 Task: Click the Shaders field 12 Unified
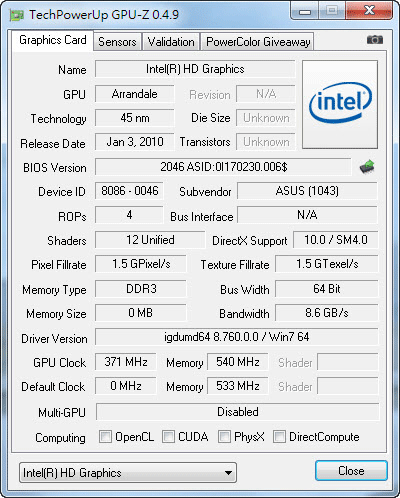coord(150,240)
